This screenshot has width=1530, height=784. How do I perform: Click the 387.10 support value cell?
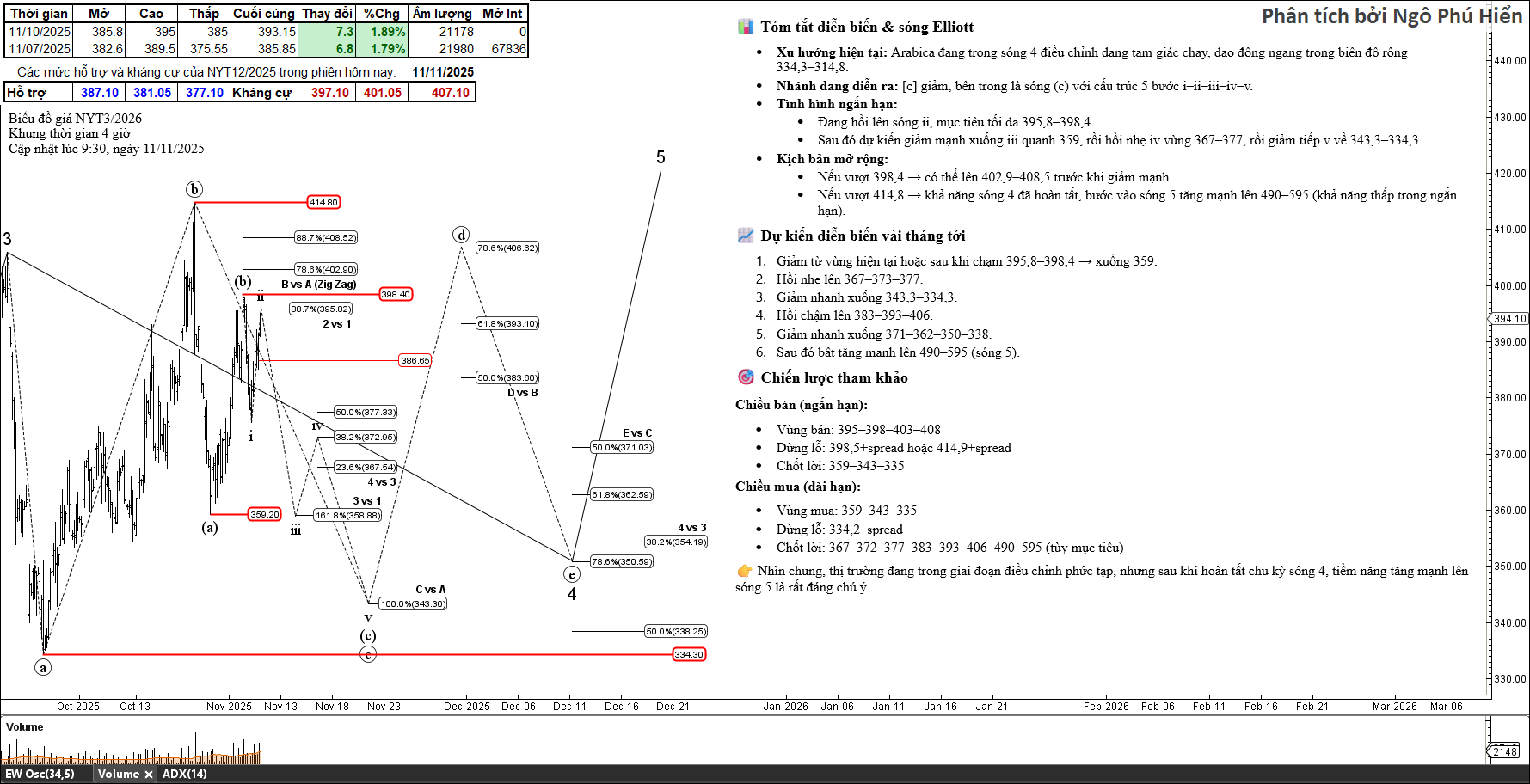click(100, 93)
